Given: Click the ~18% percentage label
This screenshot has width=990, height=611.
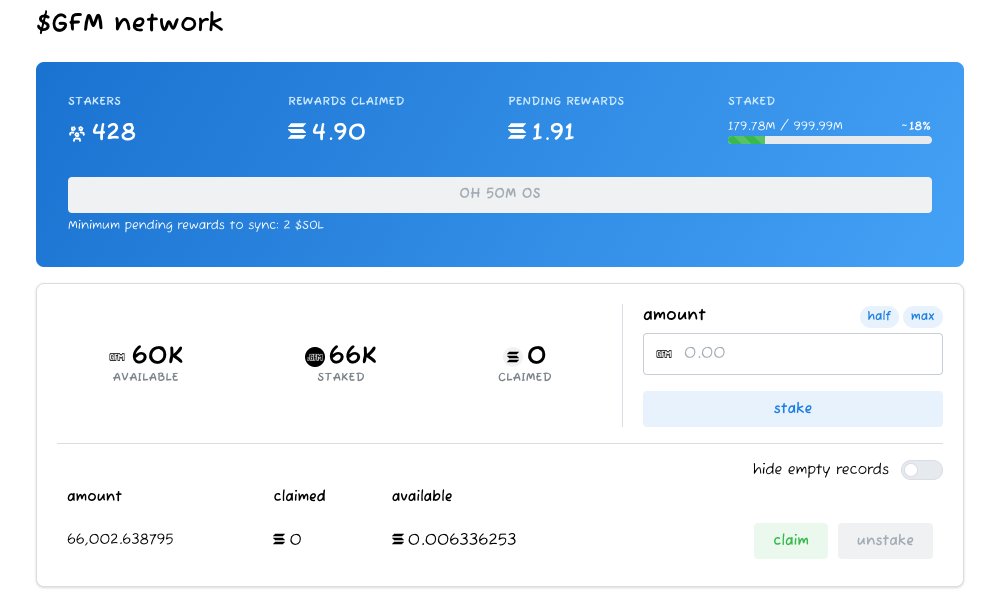Looking at the screenshot, I should click(915, 126).
